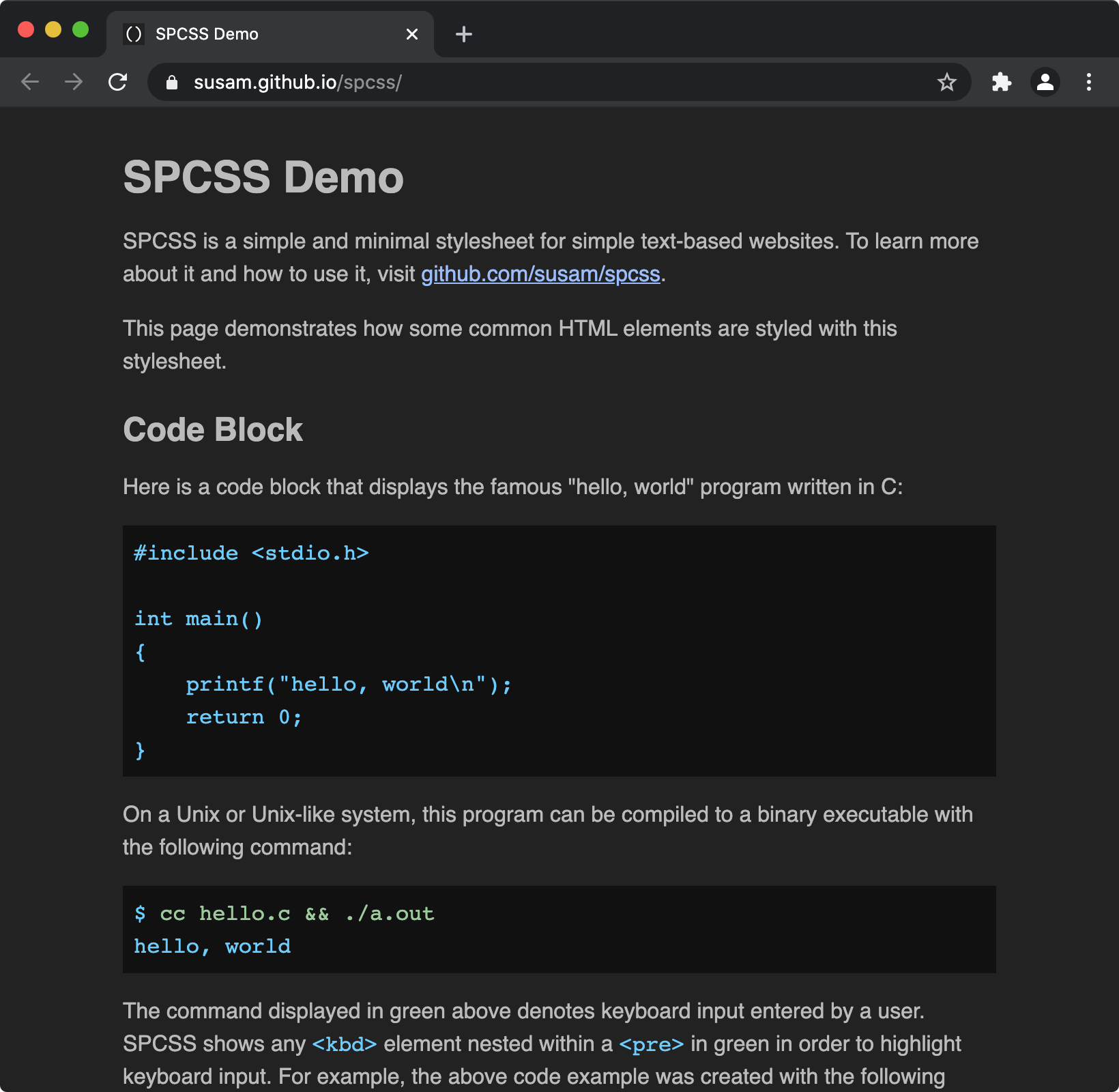Click the browser profile avatar icon
Screen dimensions: 1119x1092
pyautogui.click(x=1045, y=82)
